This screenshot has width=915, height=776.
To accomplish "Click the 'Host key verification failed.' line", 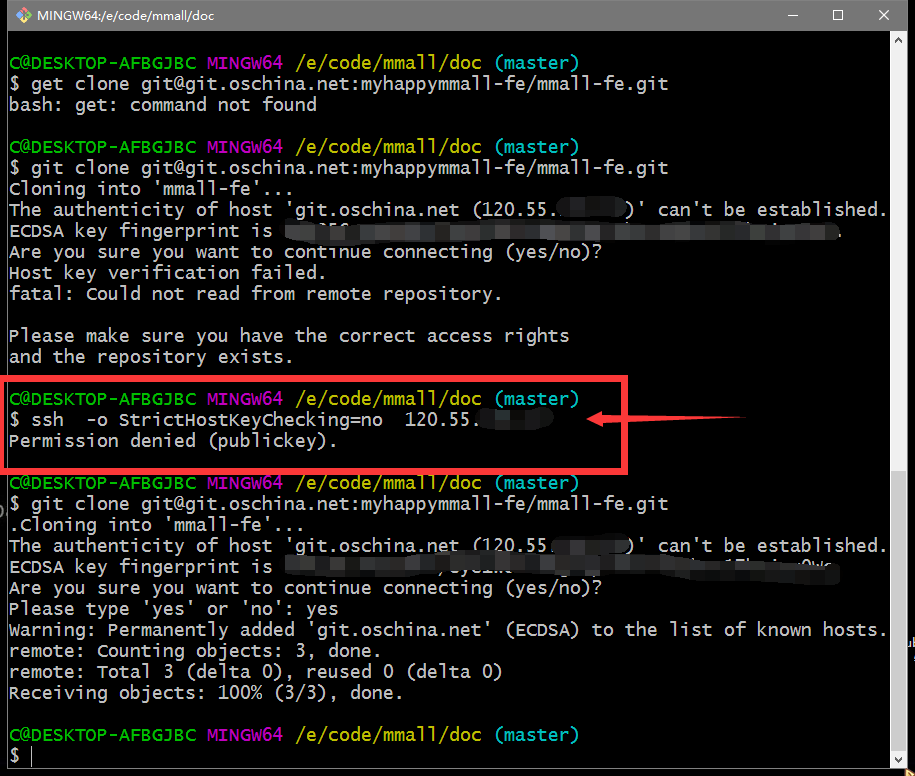I will (x=166, y=273).
